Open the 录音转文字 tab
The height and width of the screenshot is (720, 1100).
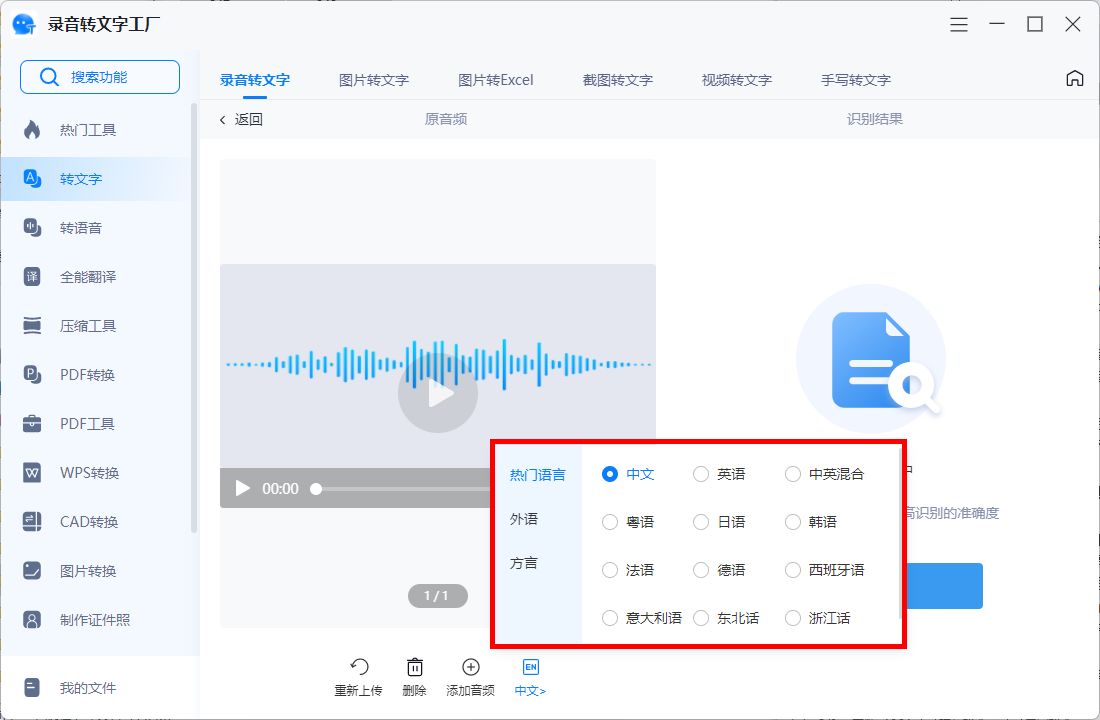tap(255, 80)
